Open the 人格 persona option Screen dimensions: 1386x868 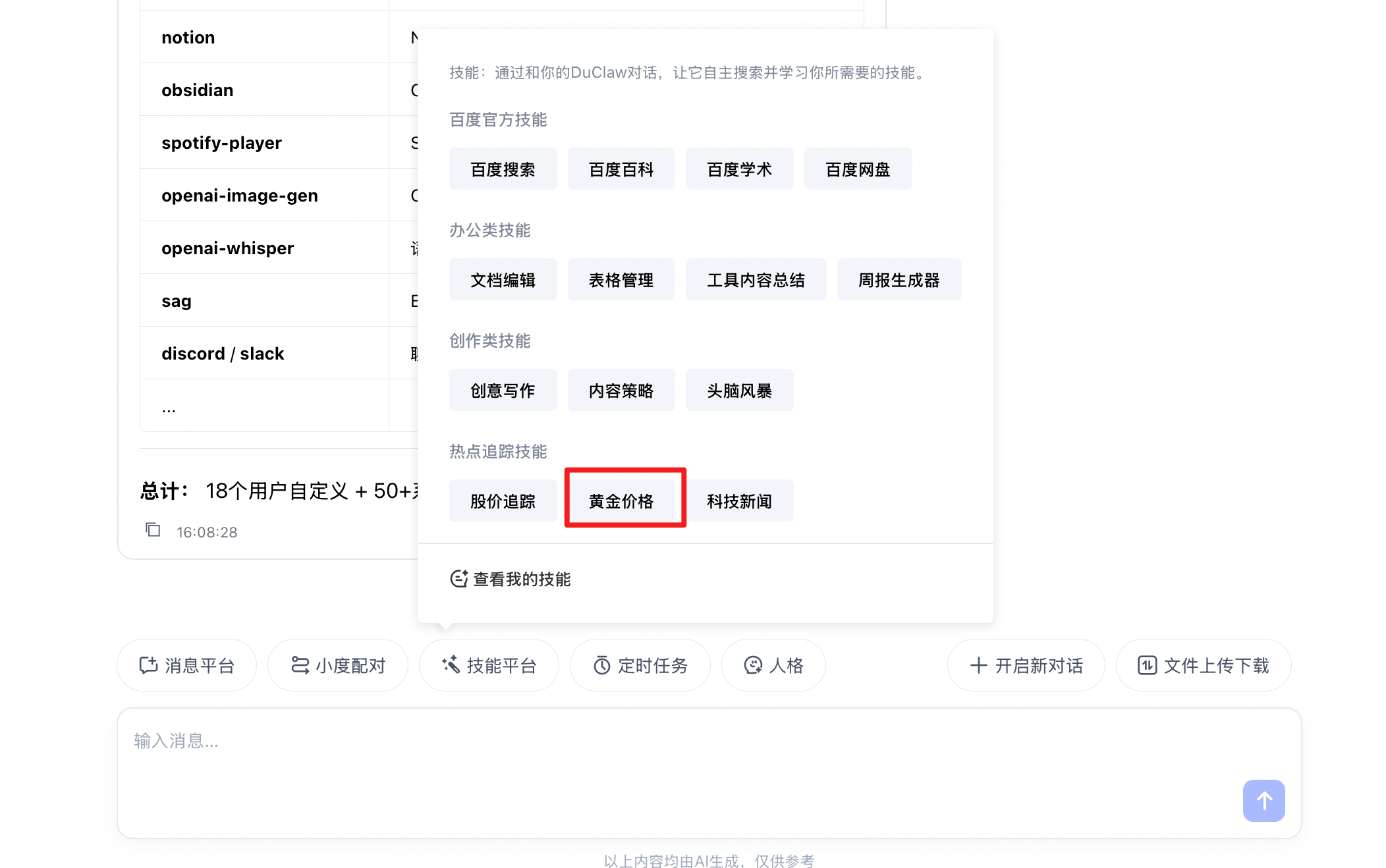click(x=773, y=665)
